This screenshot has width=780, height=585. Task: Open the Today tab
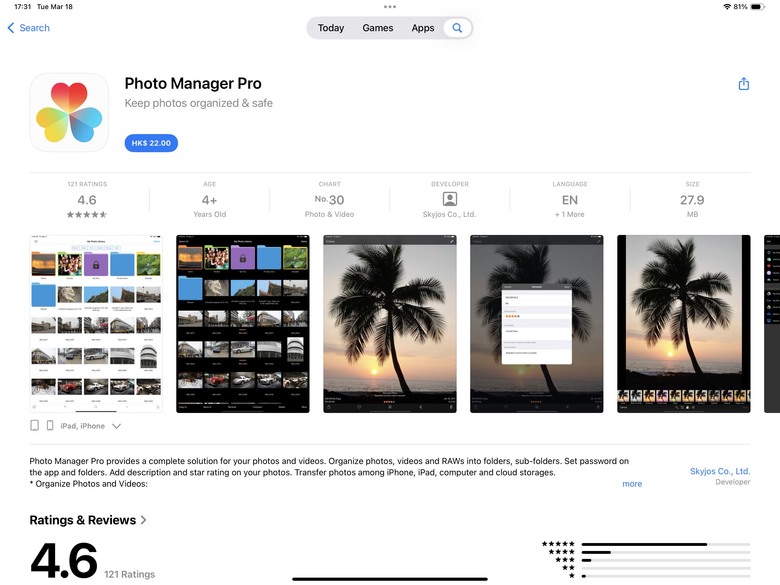pos(331,28)
